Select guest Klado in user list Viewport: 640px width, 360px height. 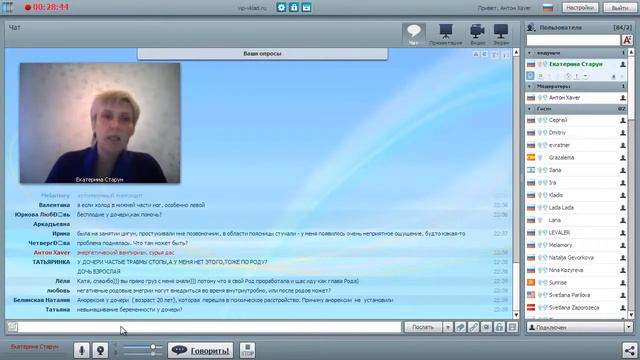(576, 195)
